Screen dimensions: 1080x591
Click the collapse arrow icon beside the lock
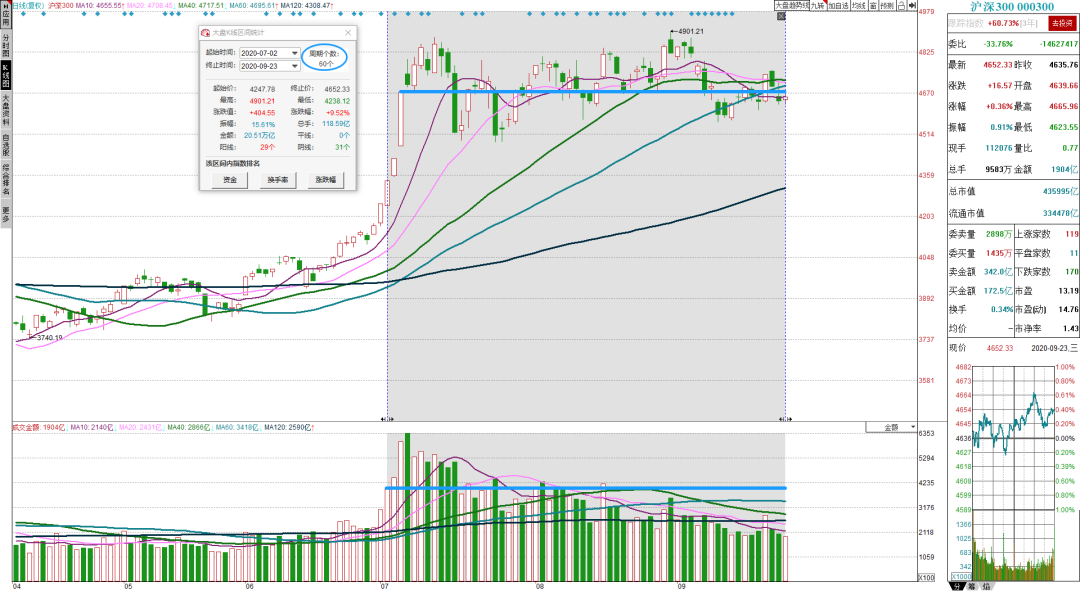tap(912, 6)
